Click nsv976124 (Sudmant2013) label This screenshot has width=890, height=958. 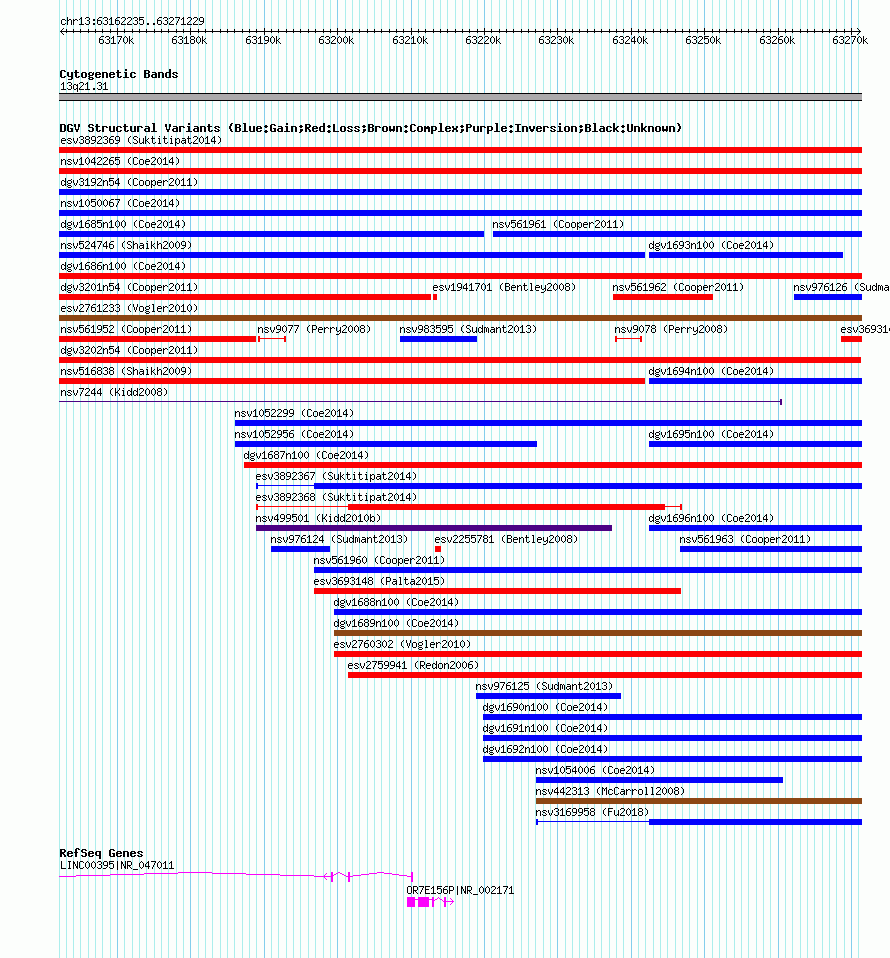(339, 539)
